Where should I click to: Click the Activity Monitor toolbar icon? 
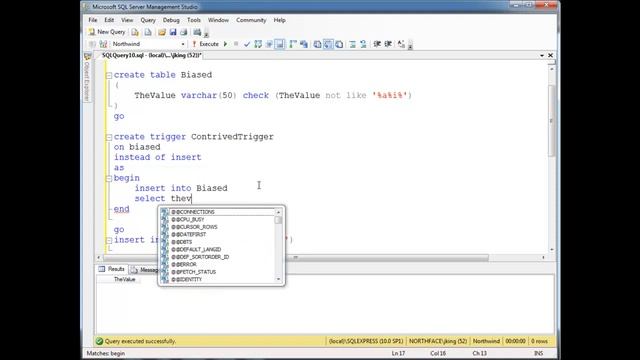pos(198,32)
